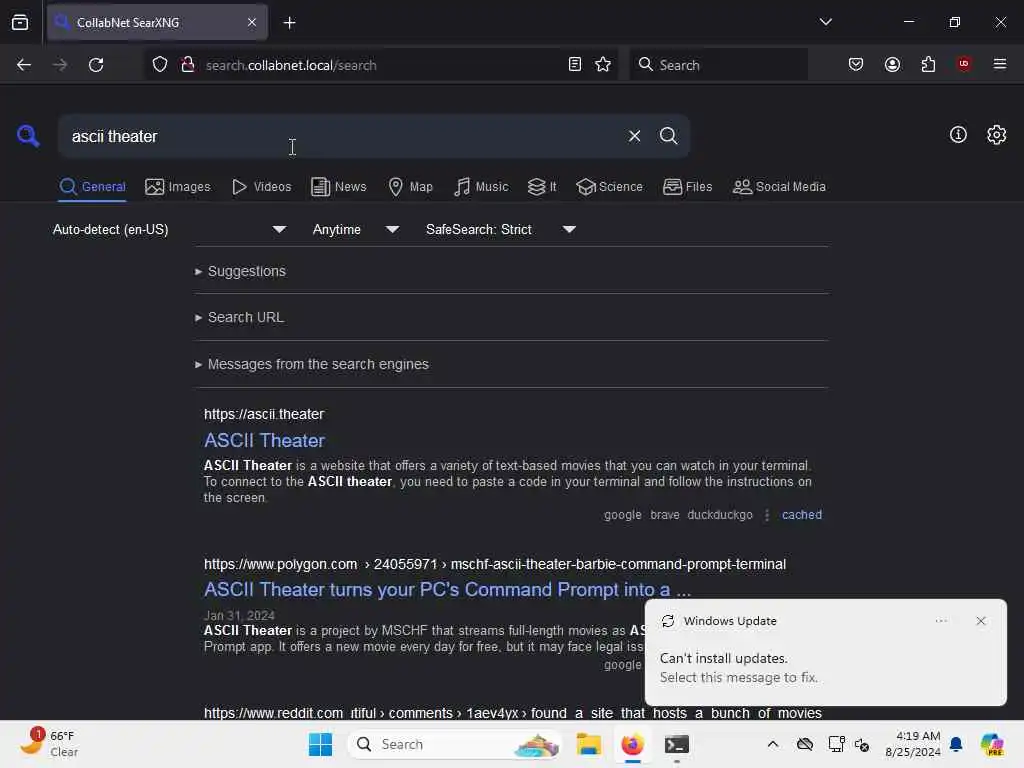Open the ASCII Theater result link
Screen dimensions: 1024x768
coord(264,440)
